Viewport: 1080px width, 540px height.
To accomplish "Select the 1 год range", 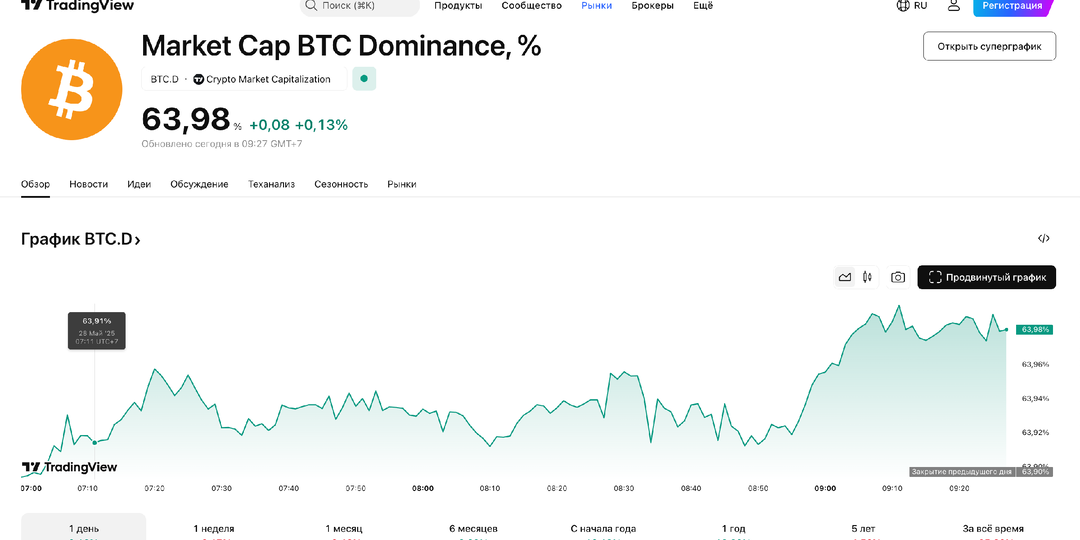I will [734, 528].
